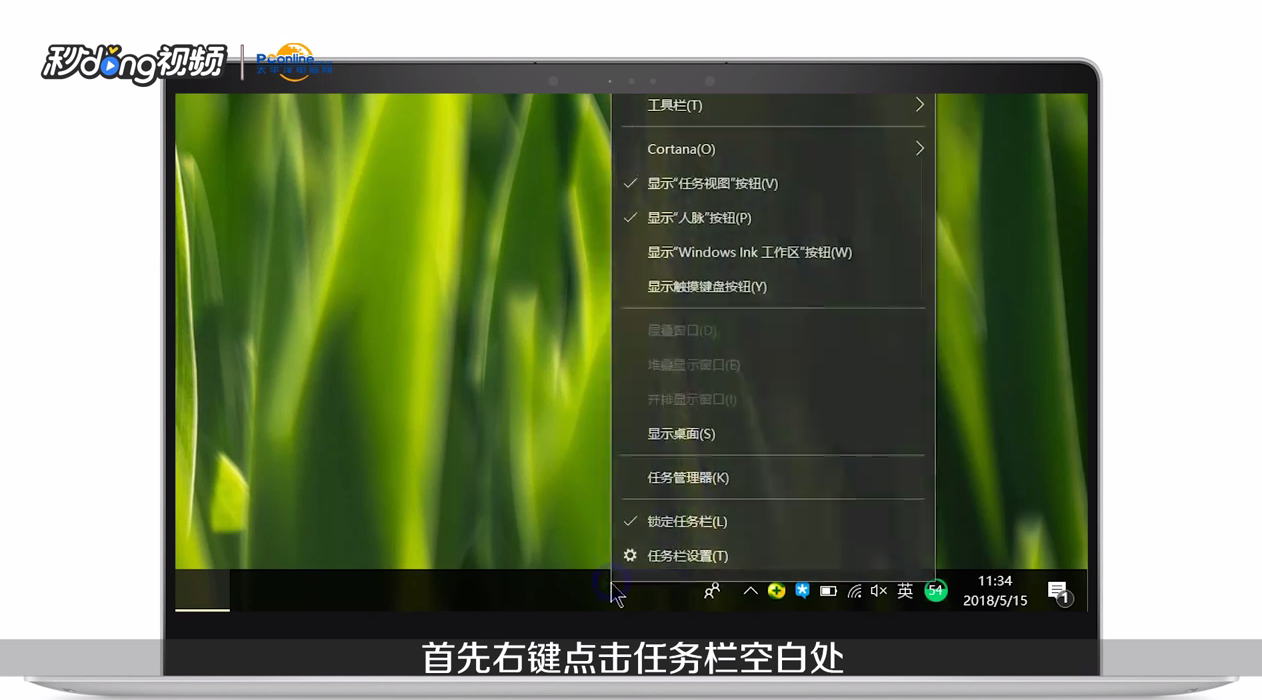Click the active app button on taskbar left
Viewport: 1262px width, 700px height.
202,590
